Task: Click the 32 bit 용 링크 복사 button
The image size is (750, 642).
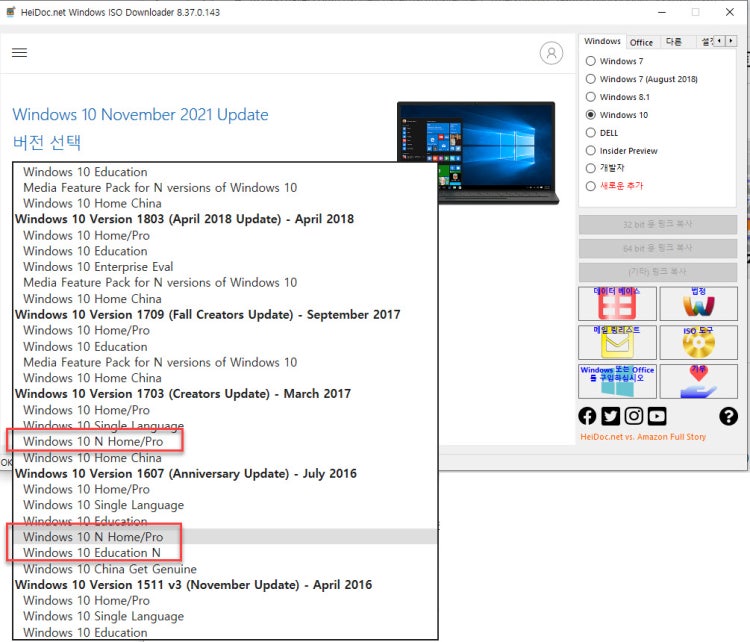Action: 658,224
